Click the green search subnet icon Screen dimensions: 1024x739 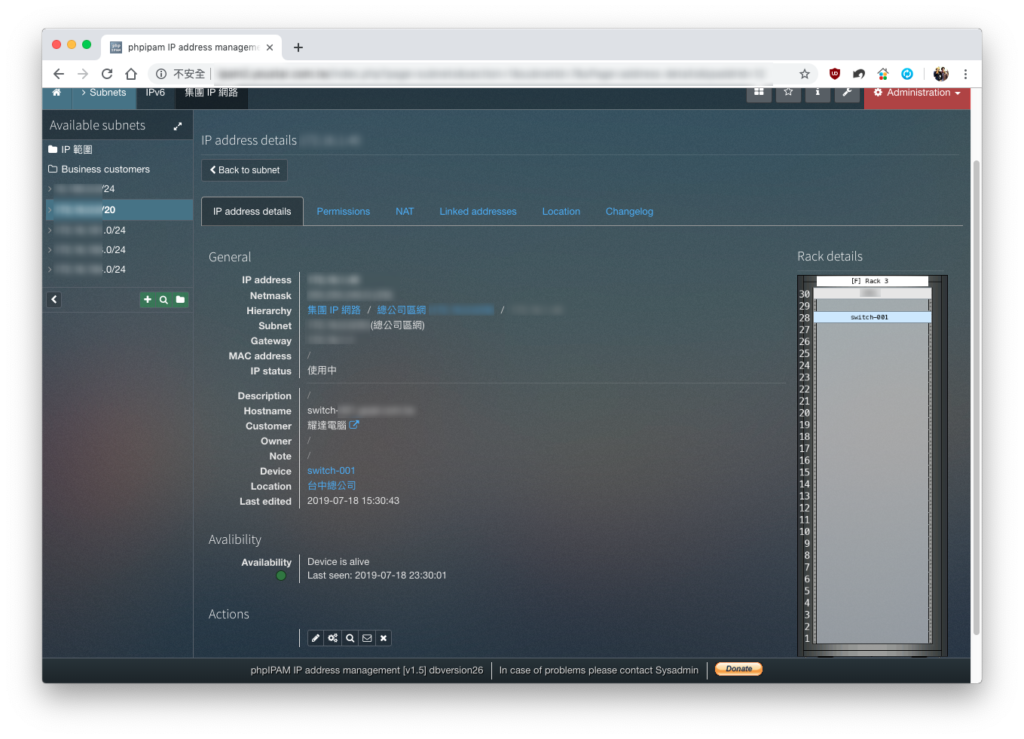click(164, 300)
